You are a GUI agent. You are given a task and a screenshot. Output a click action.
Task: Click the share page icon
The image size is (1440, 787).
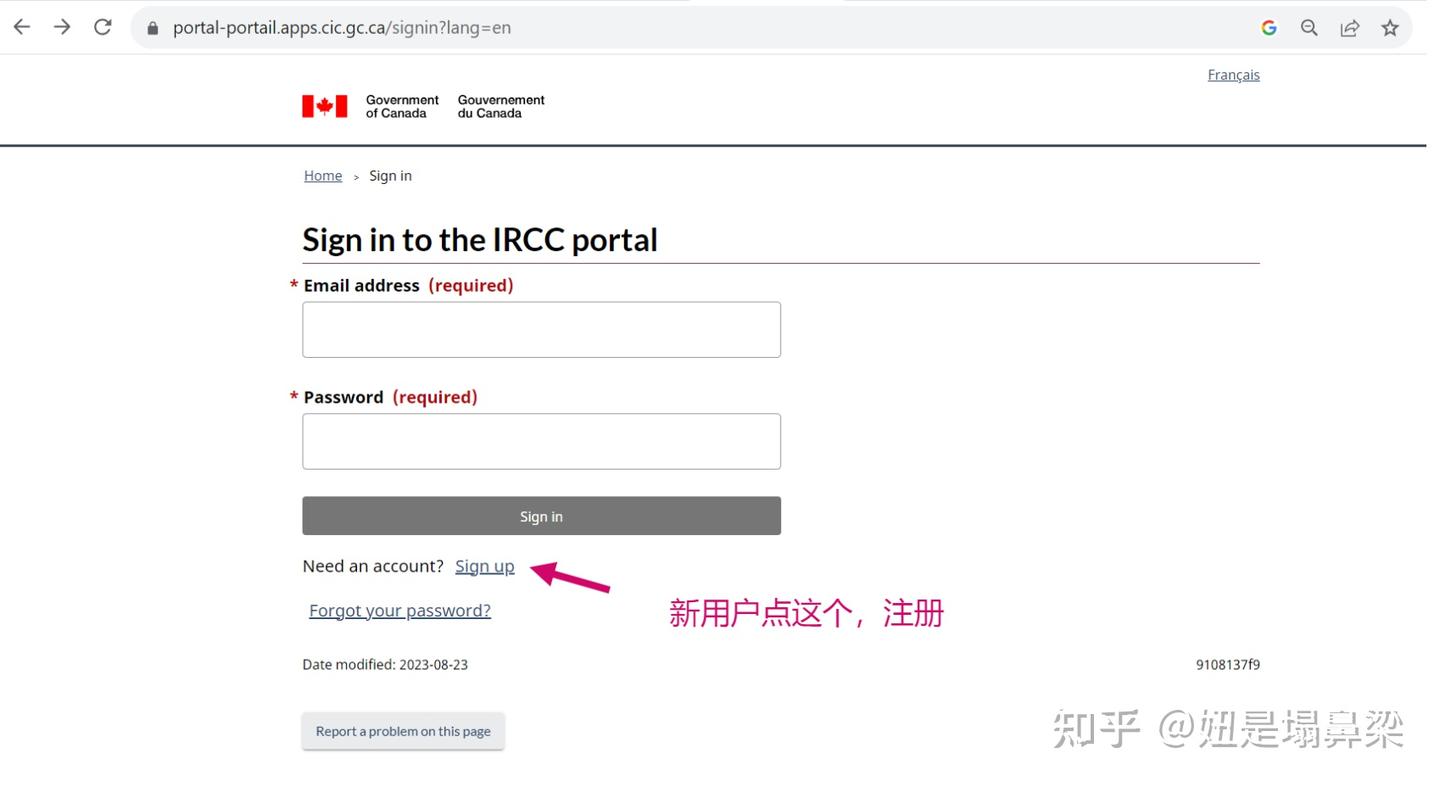click(1349, 27)
